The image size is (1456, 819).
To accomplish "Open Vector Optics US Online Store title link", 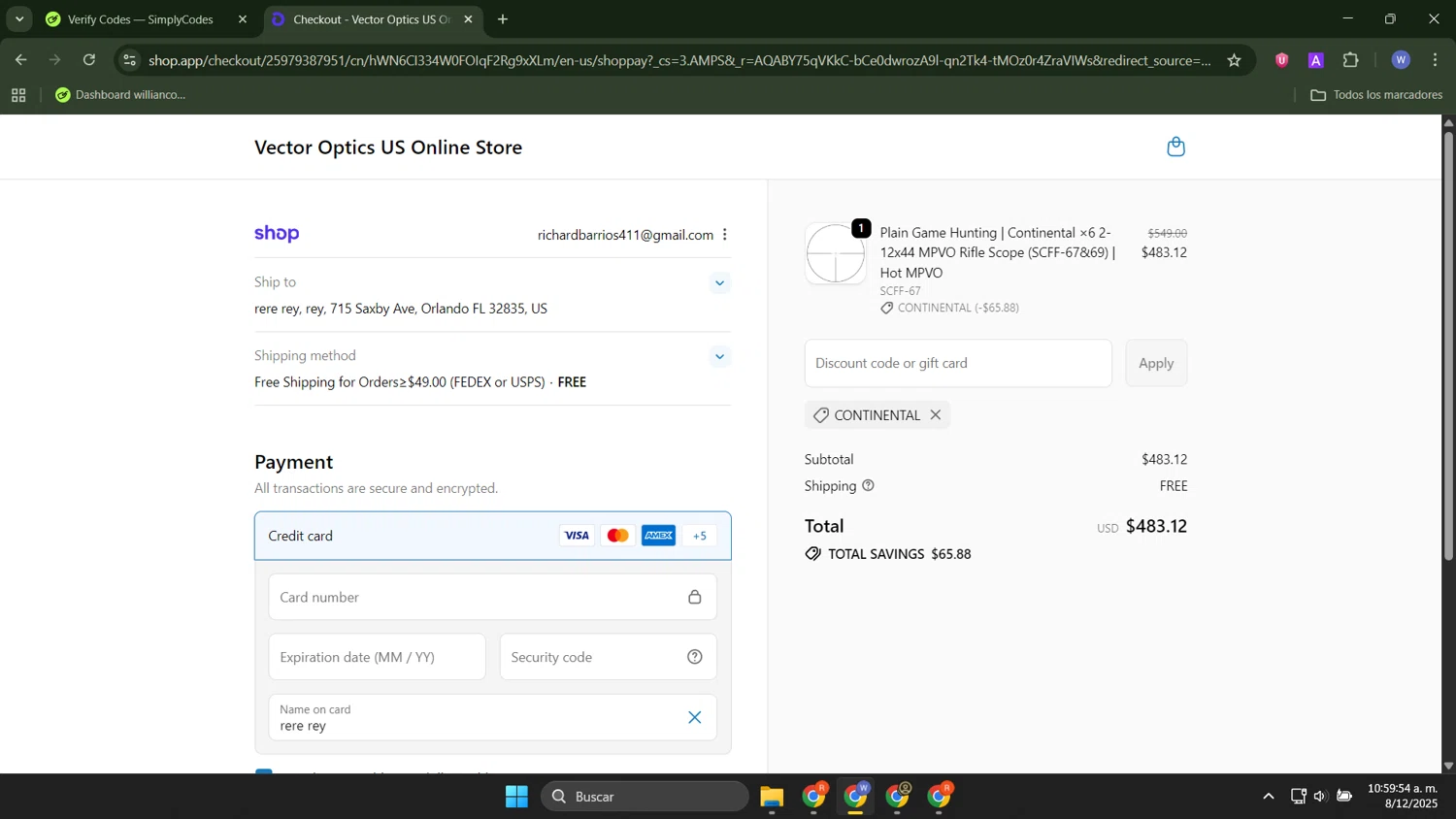I will (x=388, y=147).
